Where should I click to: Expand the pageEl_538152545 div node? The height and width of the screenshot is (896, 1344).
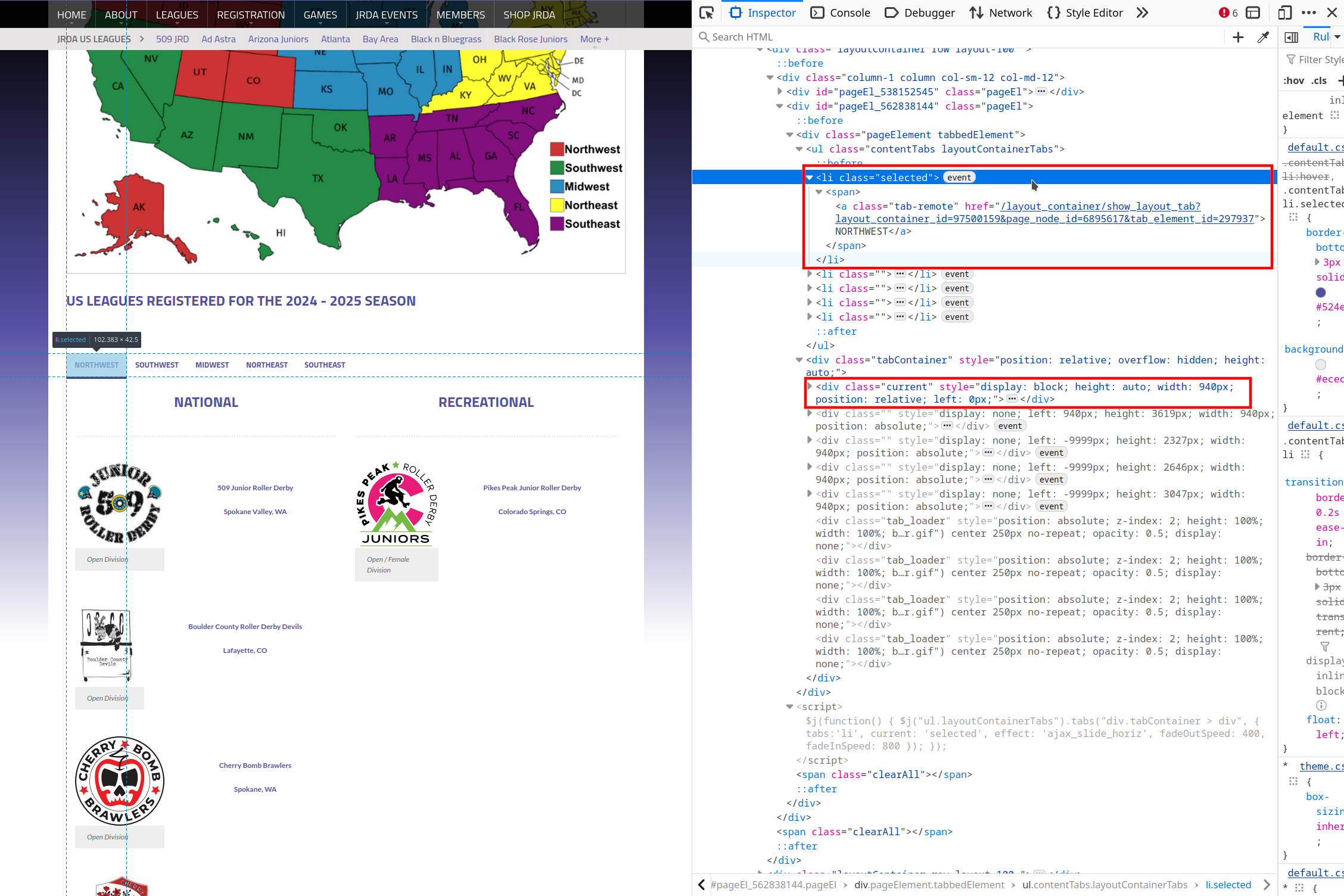pos(780,92)
